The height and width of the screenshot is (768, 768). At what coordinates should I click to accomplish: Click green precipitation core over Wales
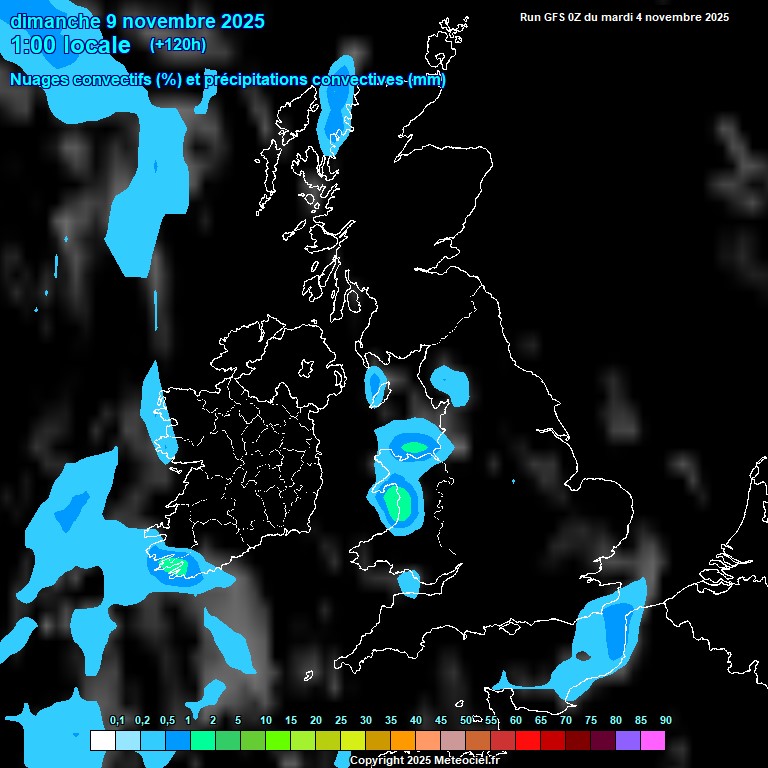pos(397,502)
